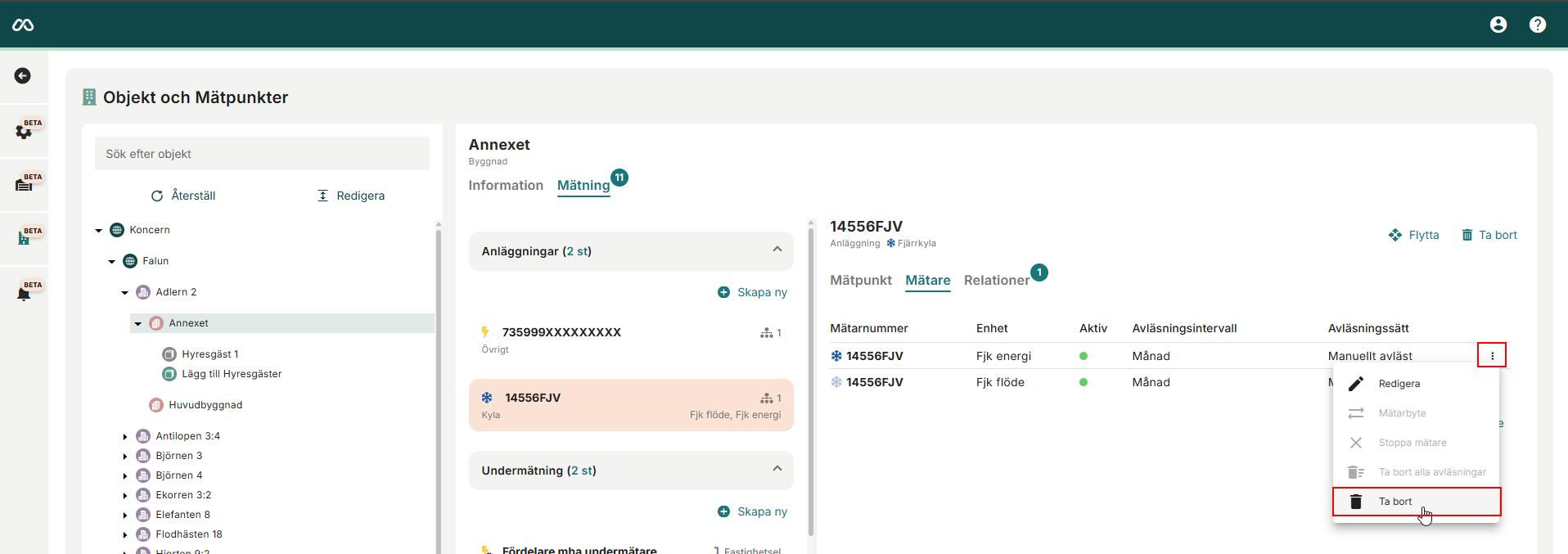Click Skapa ny under Anläggningar
Image resolution: width=1568 pixels, height=554 pixels.
pyautogui.click(x=752, y=292)
